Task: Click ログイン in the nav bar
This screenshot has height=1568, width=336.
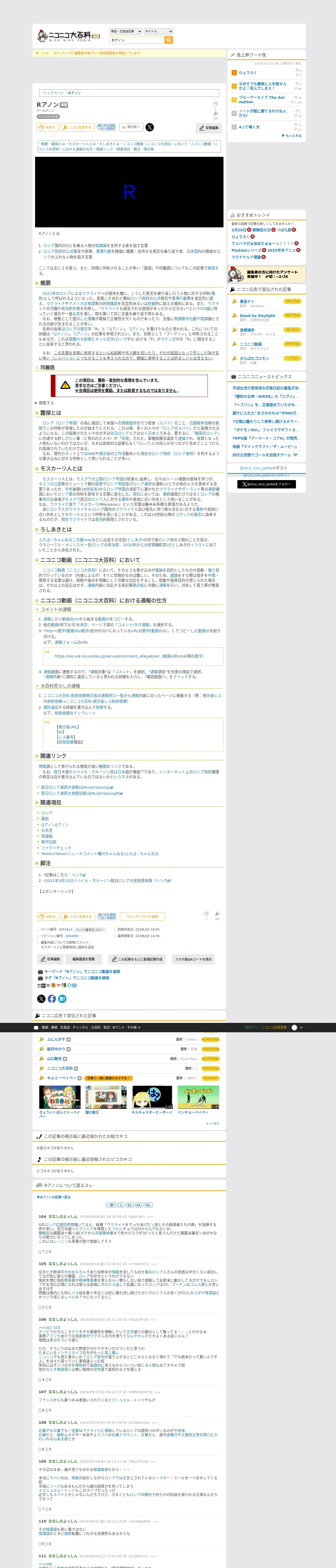Action: click(251, 1028)
